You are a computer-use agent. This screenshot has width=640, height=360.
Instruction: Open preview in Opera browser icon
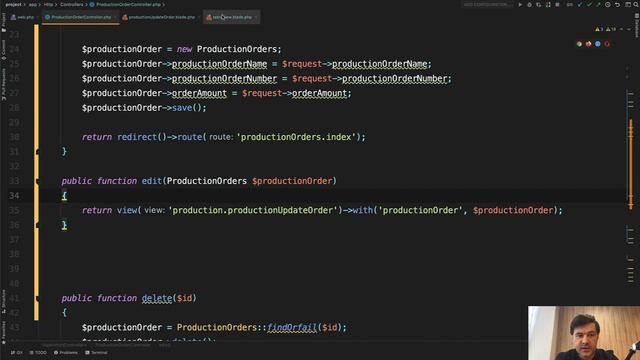pyautogui.click(x=607, y=44)
